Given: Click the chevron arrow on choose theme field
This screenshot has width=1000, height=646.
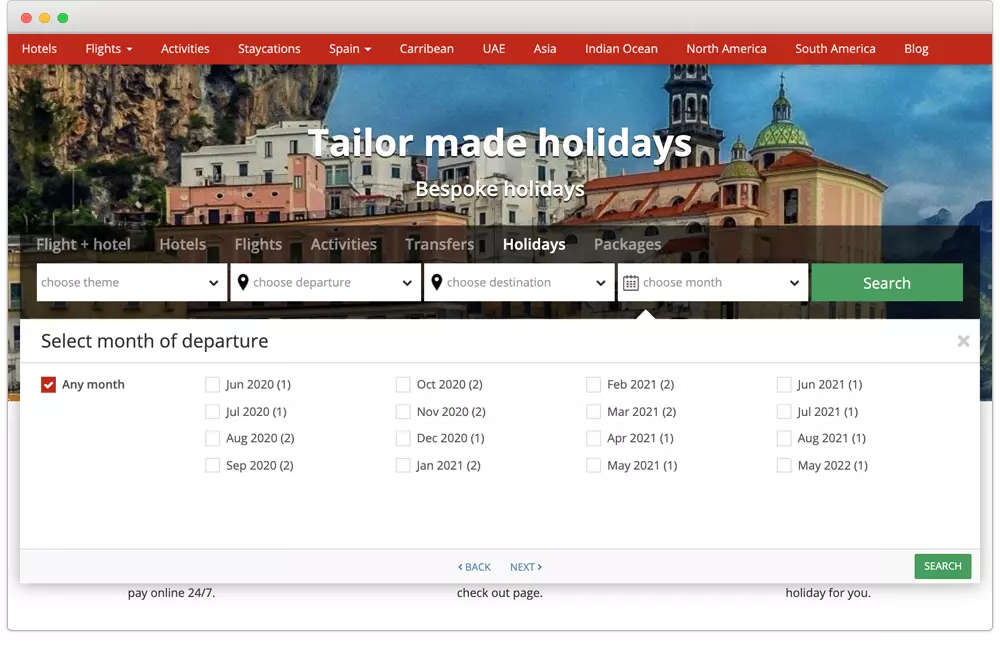Looking at the screenshot, I should pyautogui.click(x=215, y=282).
